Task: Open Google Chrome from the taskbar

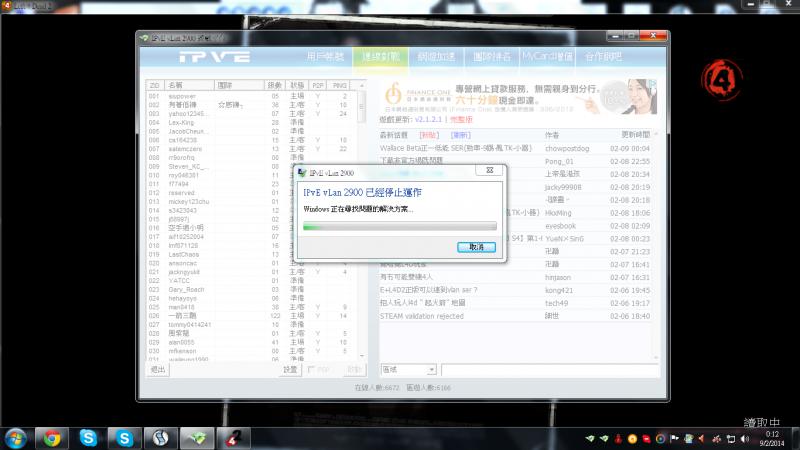Action: coord(52,438)
